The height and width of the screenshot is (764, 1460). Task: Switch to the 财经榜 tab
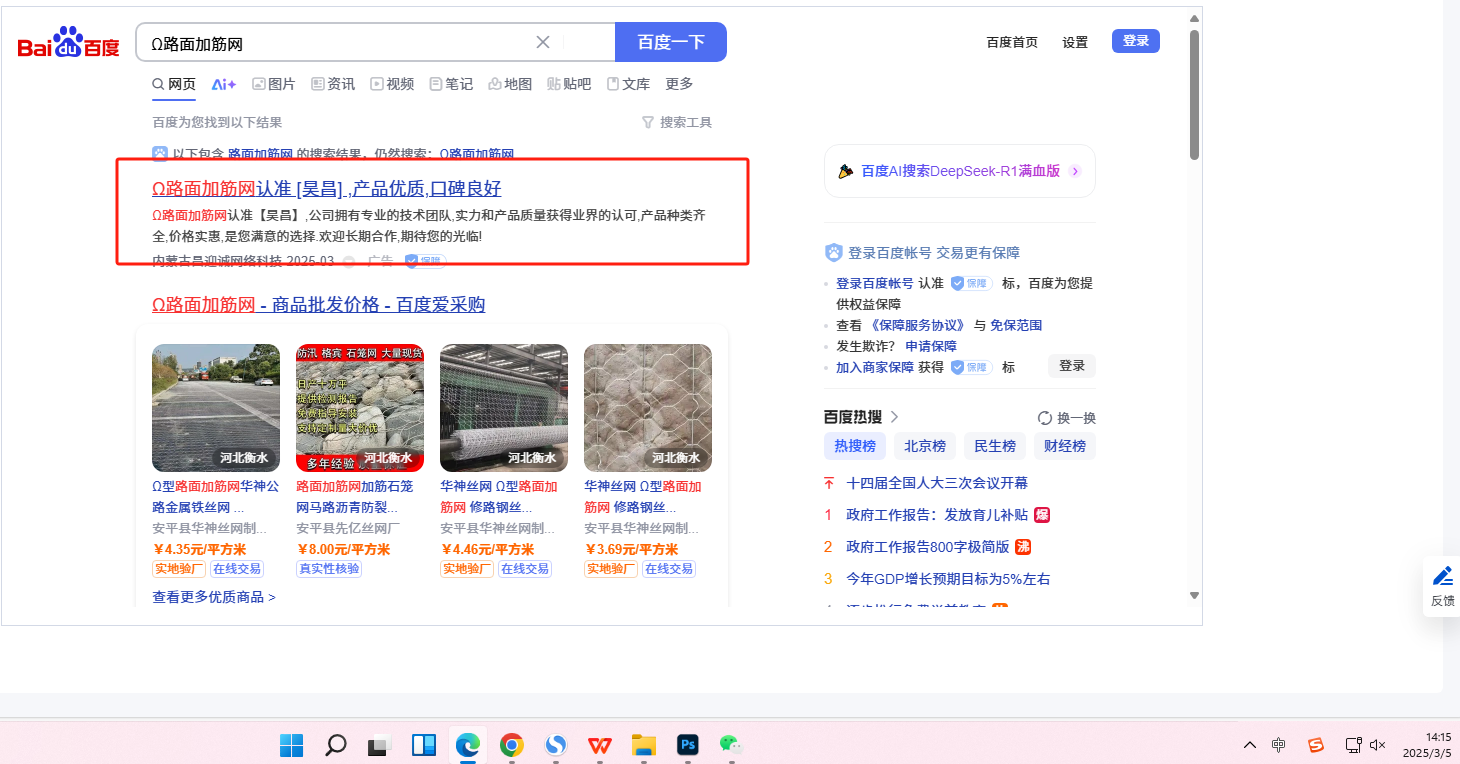coord(1065,446)
